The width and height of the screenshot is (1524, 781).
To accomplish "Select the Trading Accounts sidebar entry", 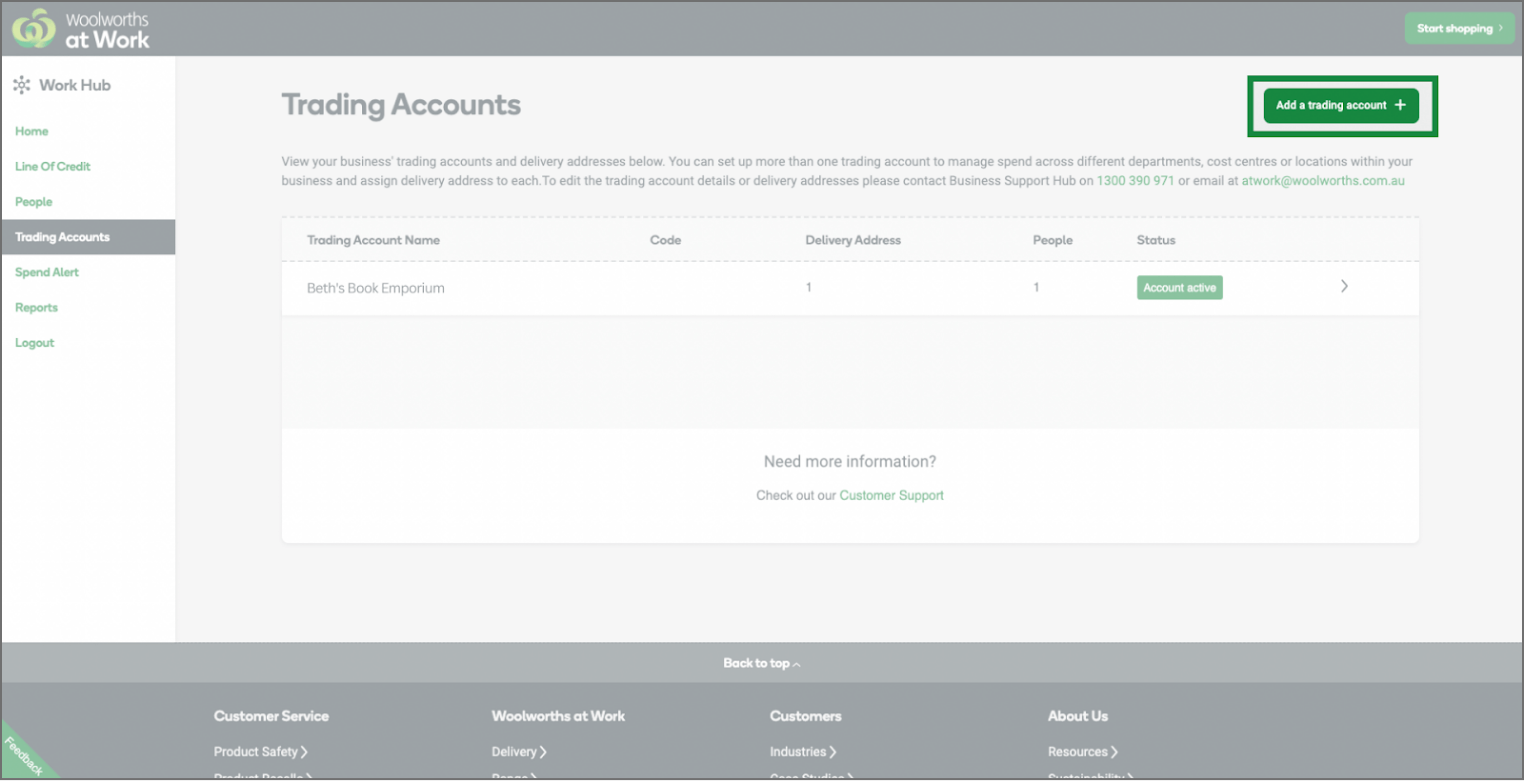I will 60,237.
